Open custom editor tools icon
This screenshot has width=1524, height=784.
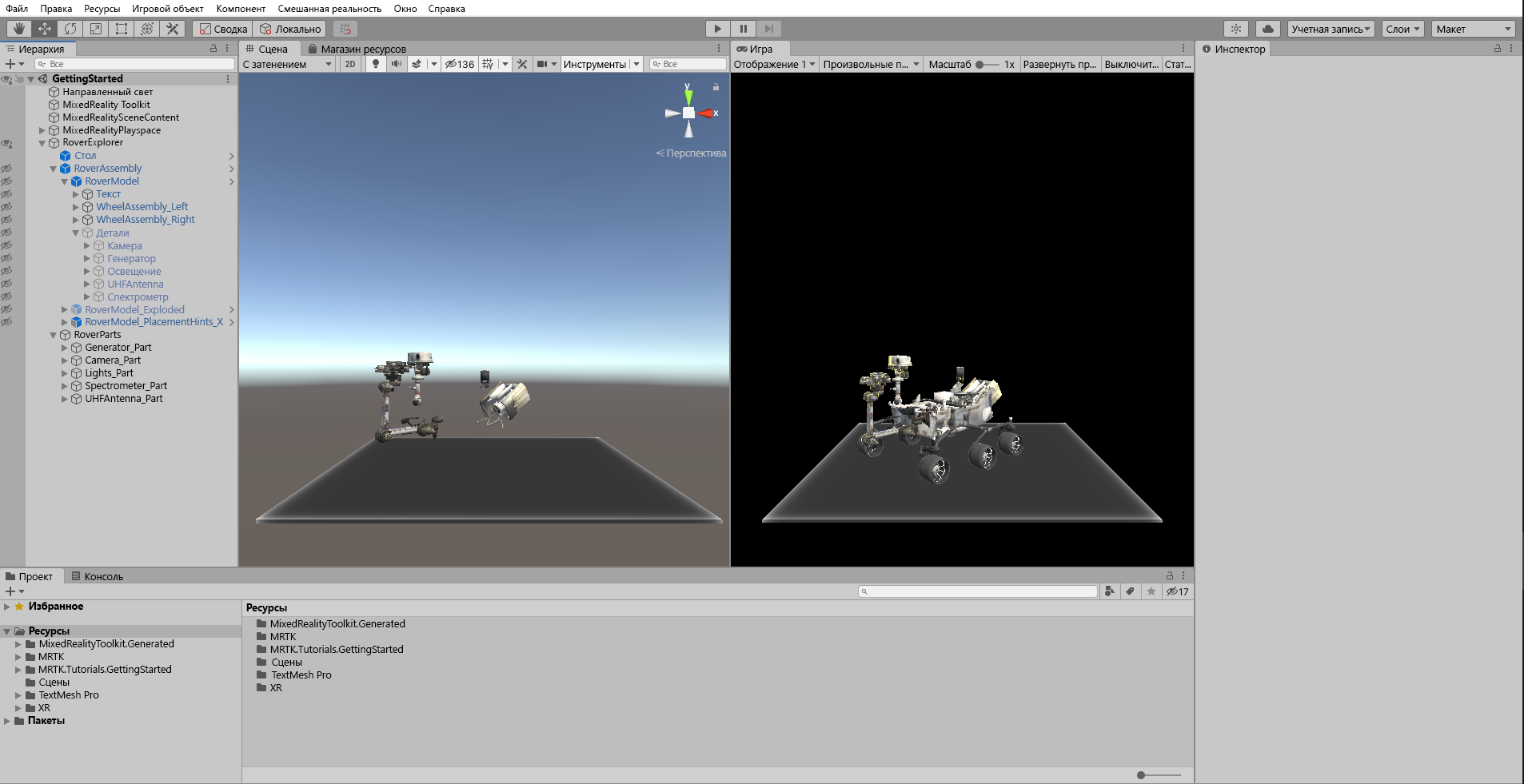click(172, 29)
